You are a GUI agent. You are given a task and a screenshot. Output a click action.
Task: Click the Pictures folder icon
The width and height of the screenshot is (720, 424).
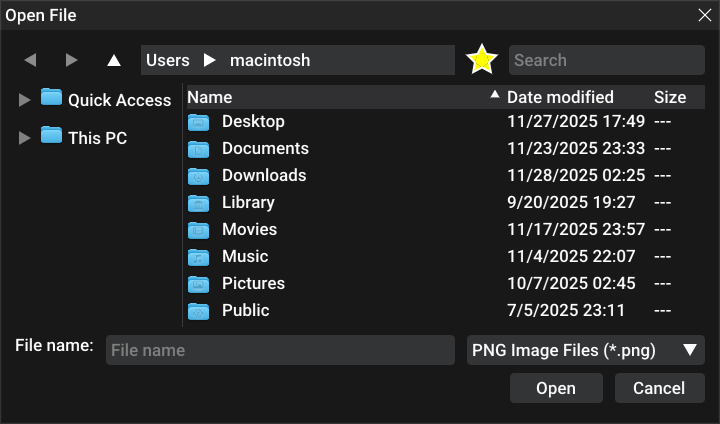coord(199,284)
